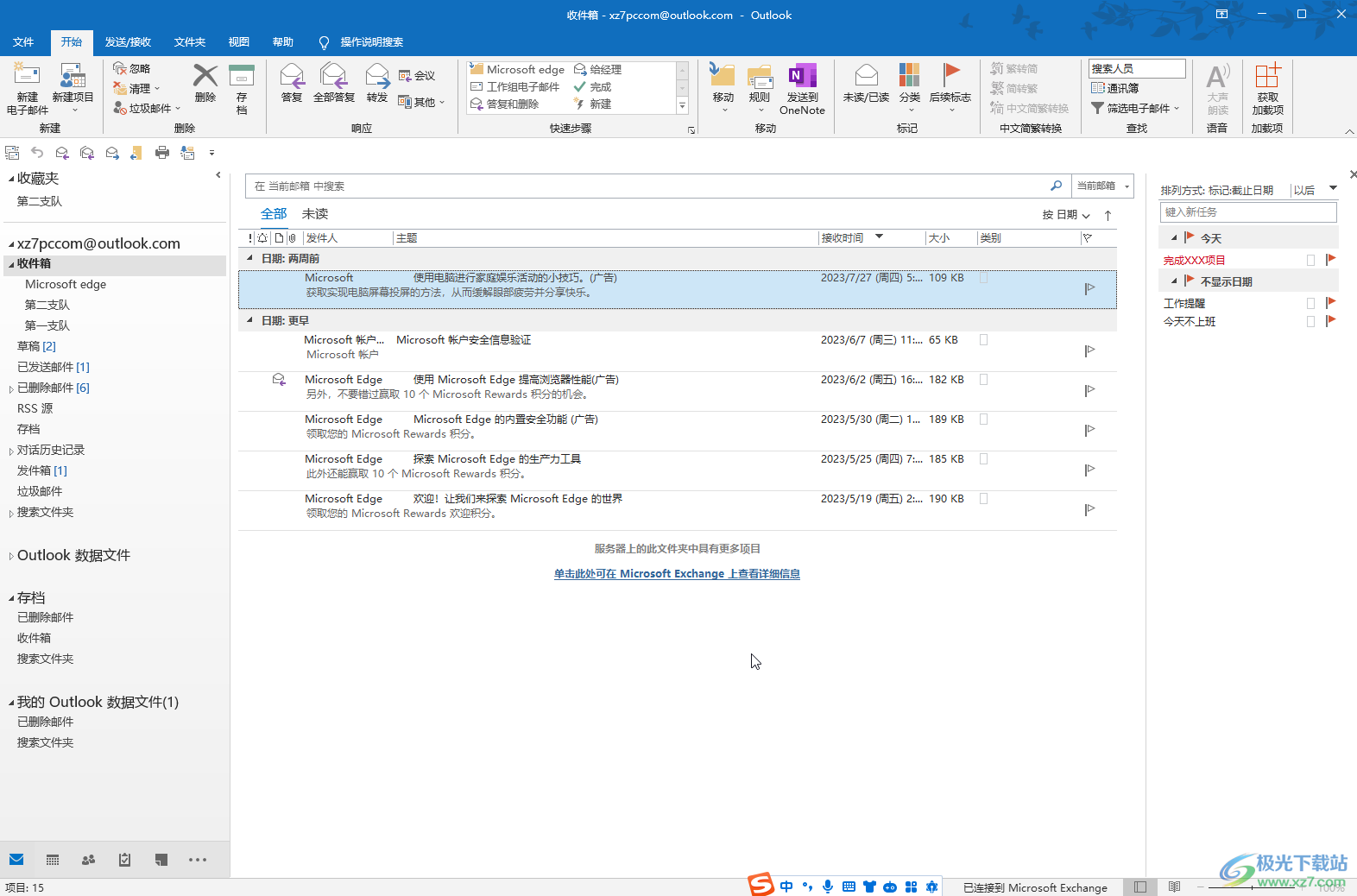Open the New Items (新建项目) button

click(73, 88)
